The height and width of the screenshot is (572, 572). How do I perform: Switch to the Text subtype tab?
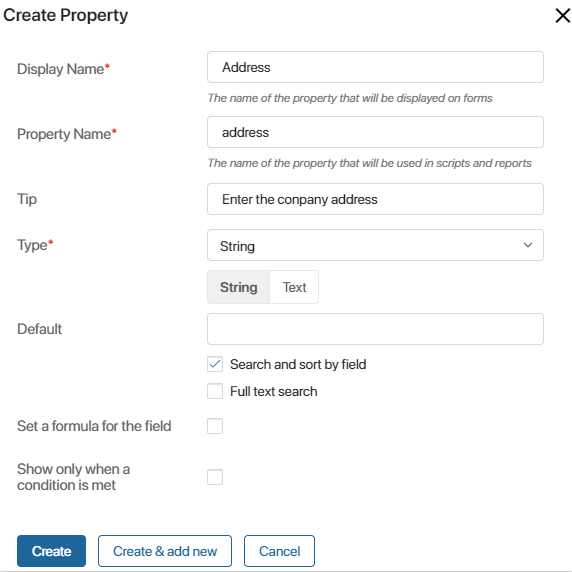[x=294, y=287]
